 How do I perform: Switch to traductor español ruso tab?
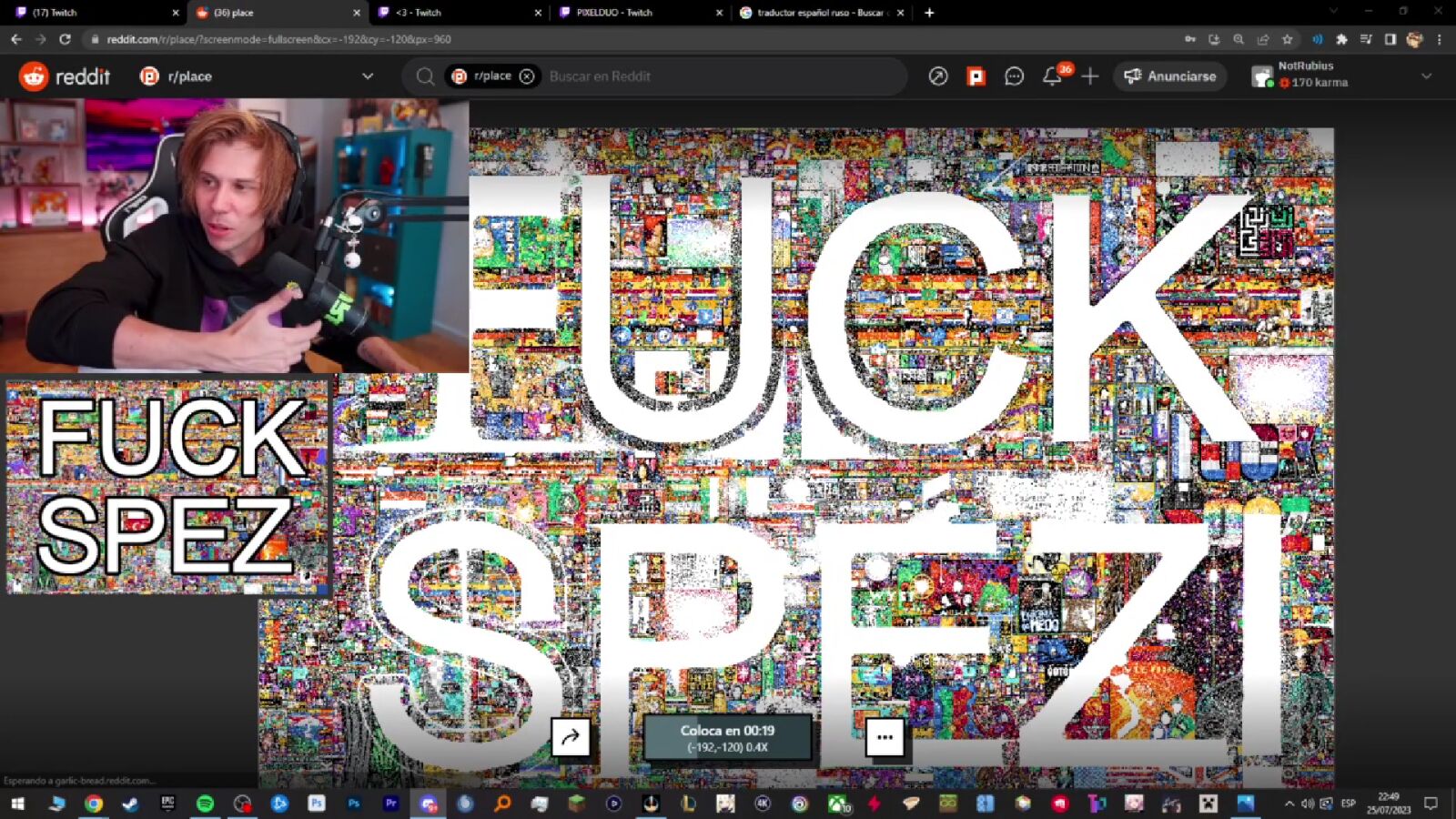pyautogui.click(x=819, y=13)
